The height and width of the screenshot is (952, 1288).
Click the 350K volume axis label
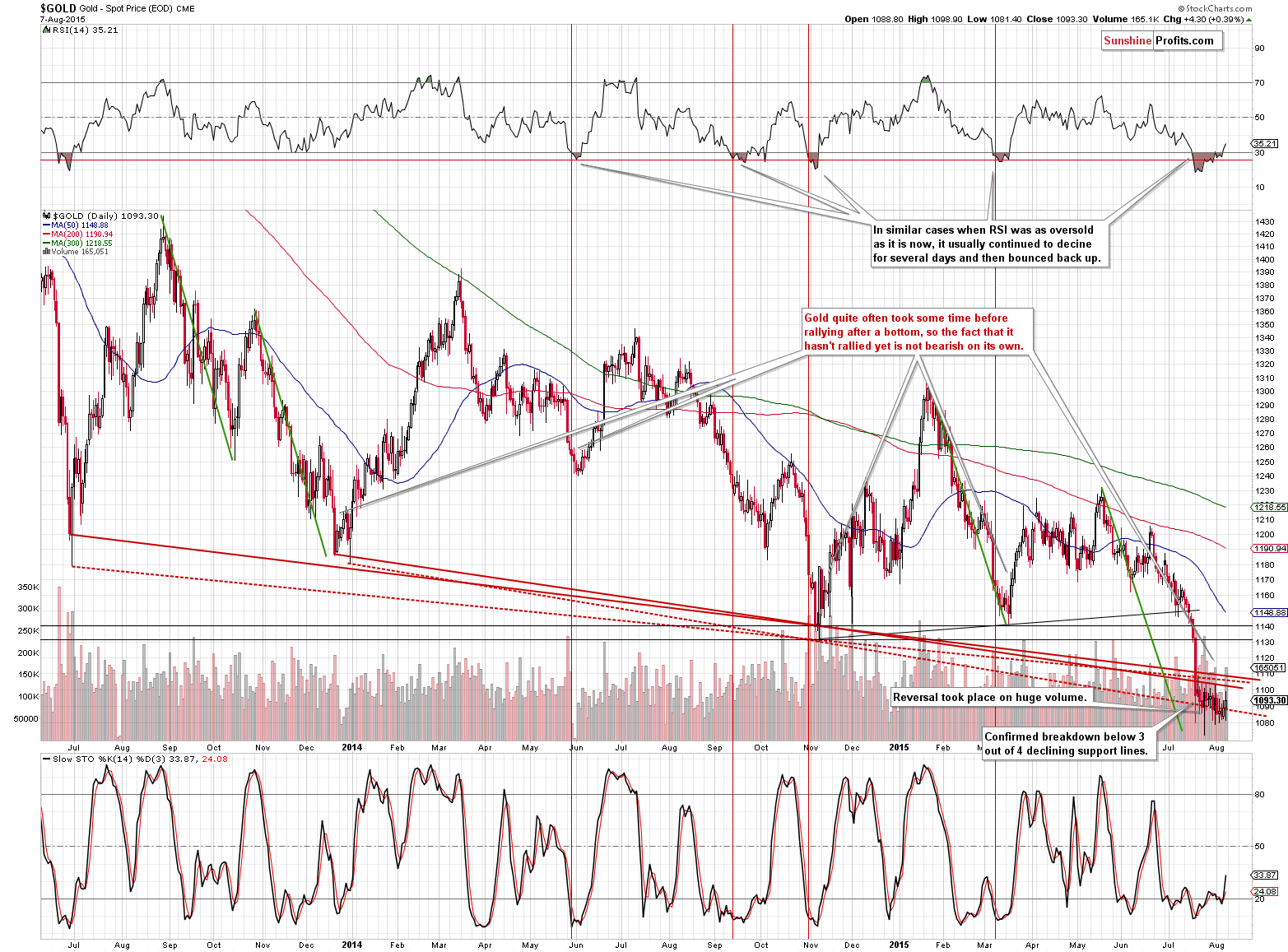[28, 587]
